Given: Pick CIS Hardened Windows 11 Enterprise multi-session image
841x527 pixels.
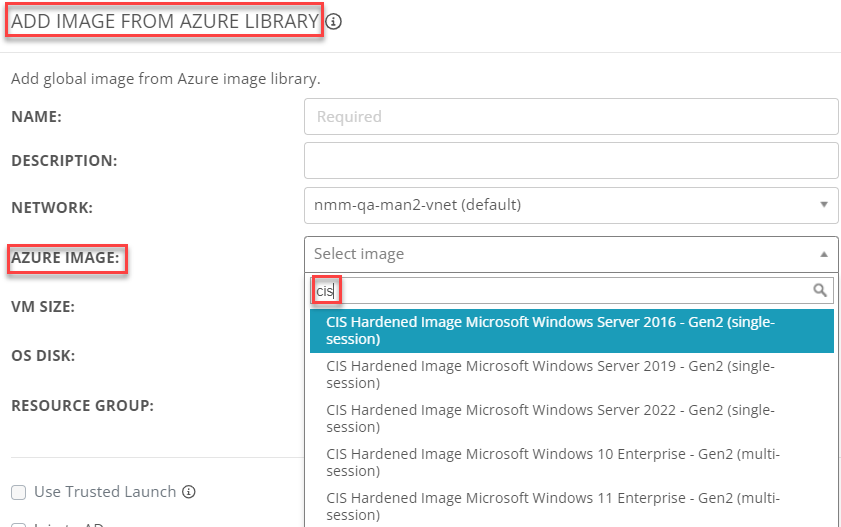Looking at the screenshot, I should click(572, 506).
